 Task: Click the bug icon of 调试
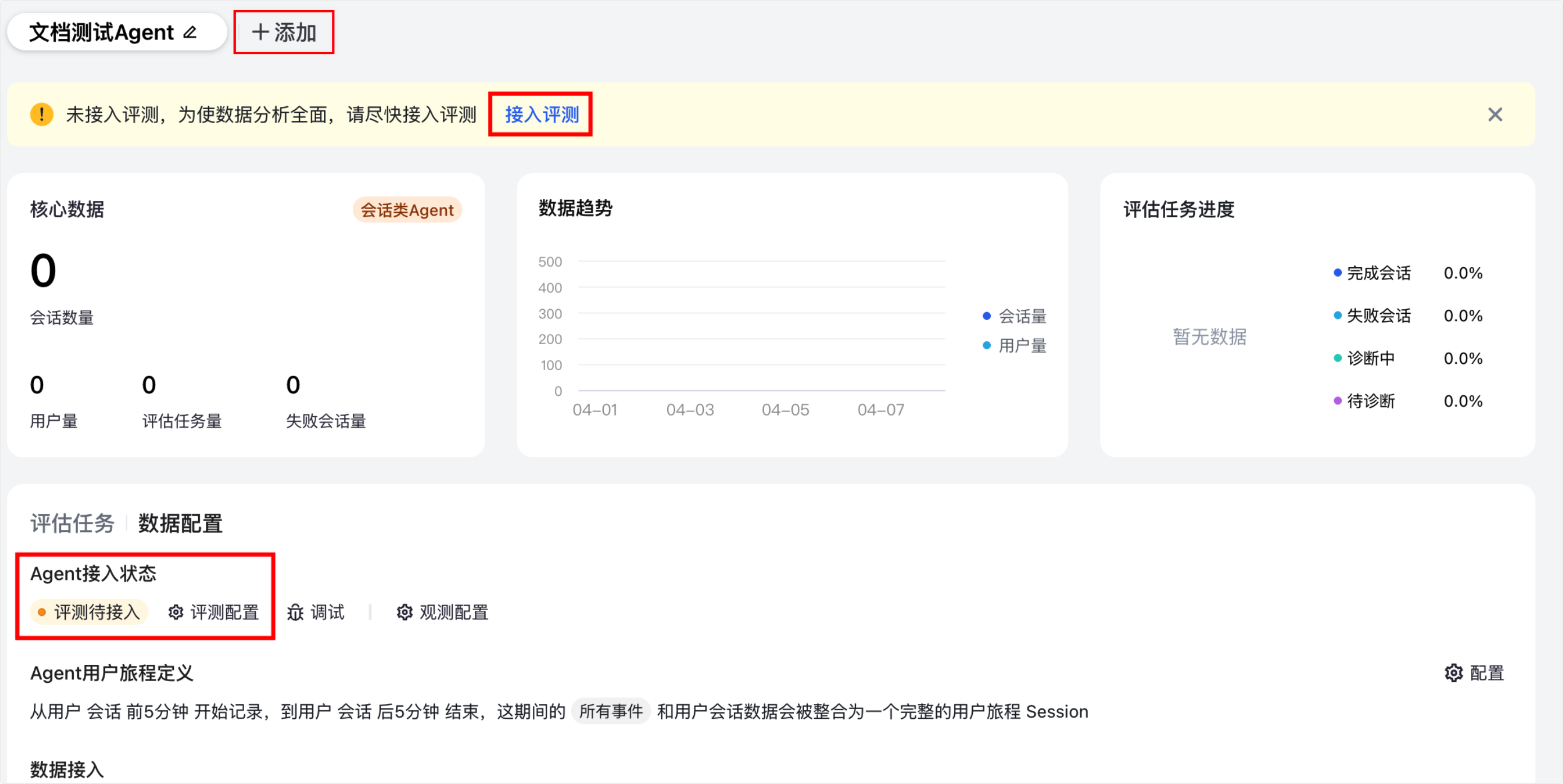295,612
